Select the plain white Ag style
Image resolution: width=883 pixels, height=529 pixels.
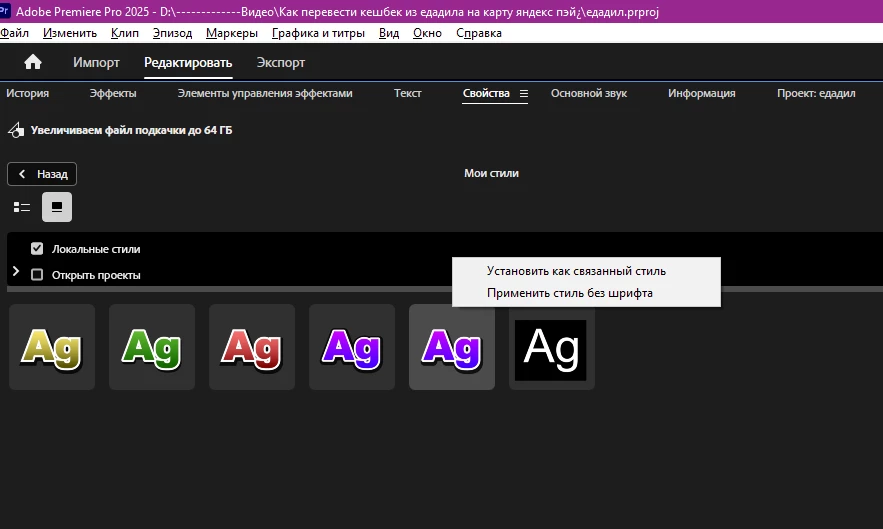click(552, 347)
